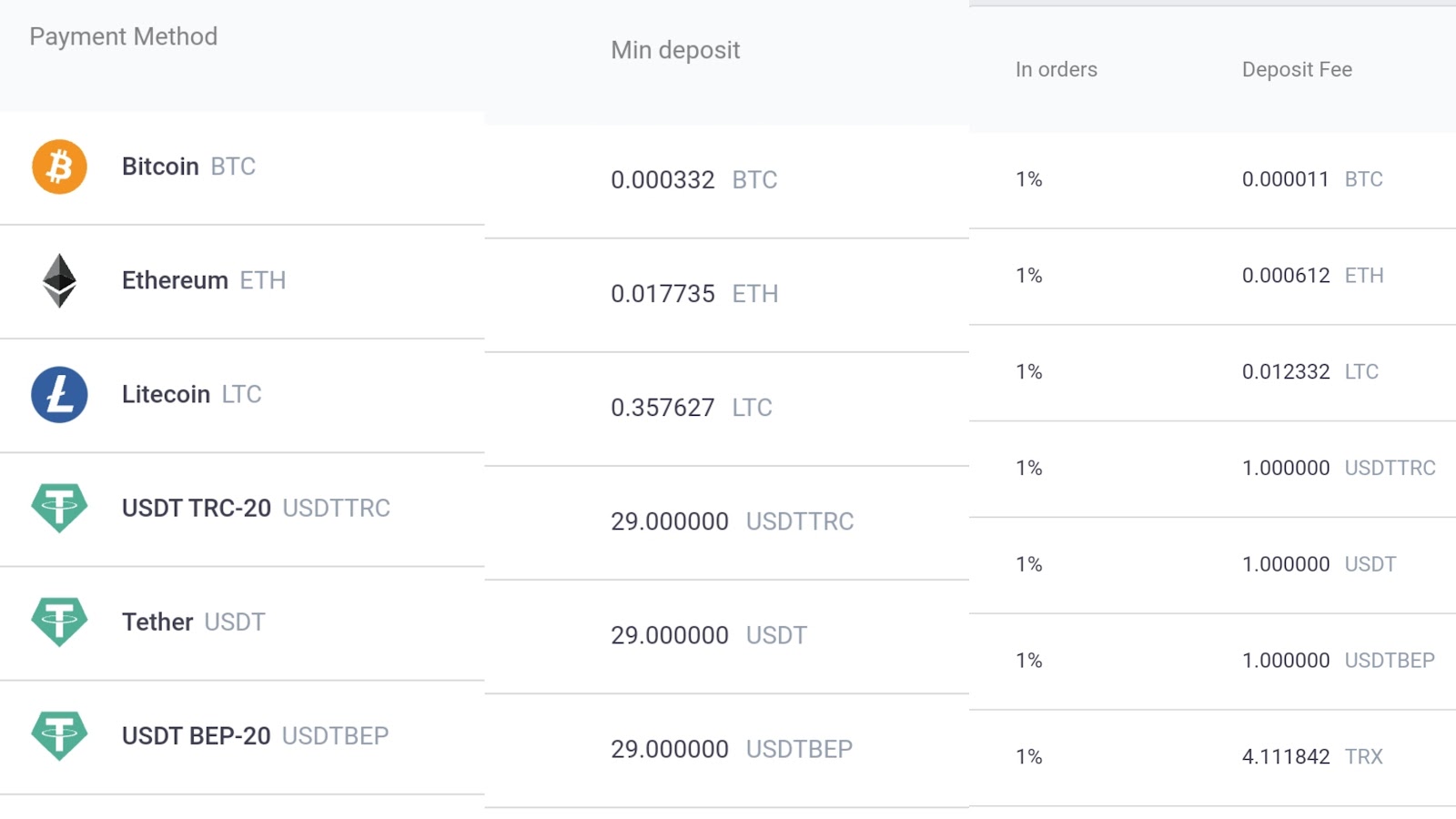Click the 29.000000 USDTBEP min deposit value
Viewport: 1456px width, 819px height.
point(732,749)
